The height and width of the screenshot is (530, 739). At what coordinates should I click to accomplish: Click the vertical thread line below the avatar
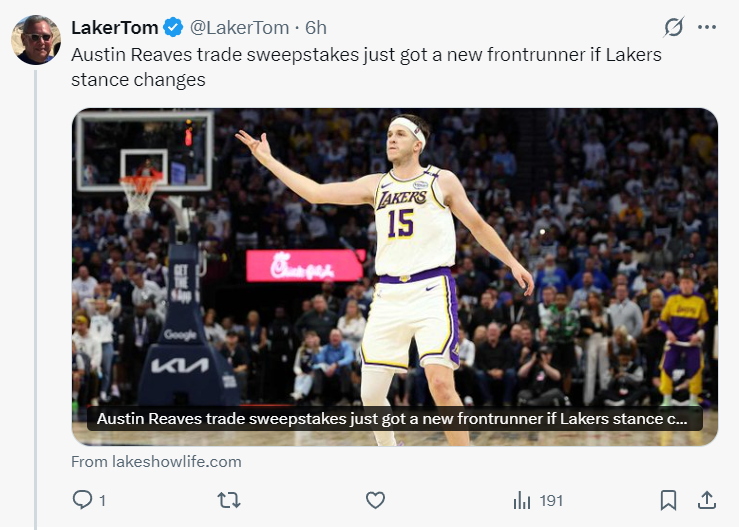click(36, 300)
